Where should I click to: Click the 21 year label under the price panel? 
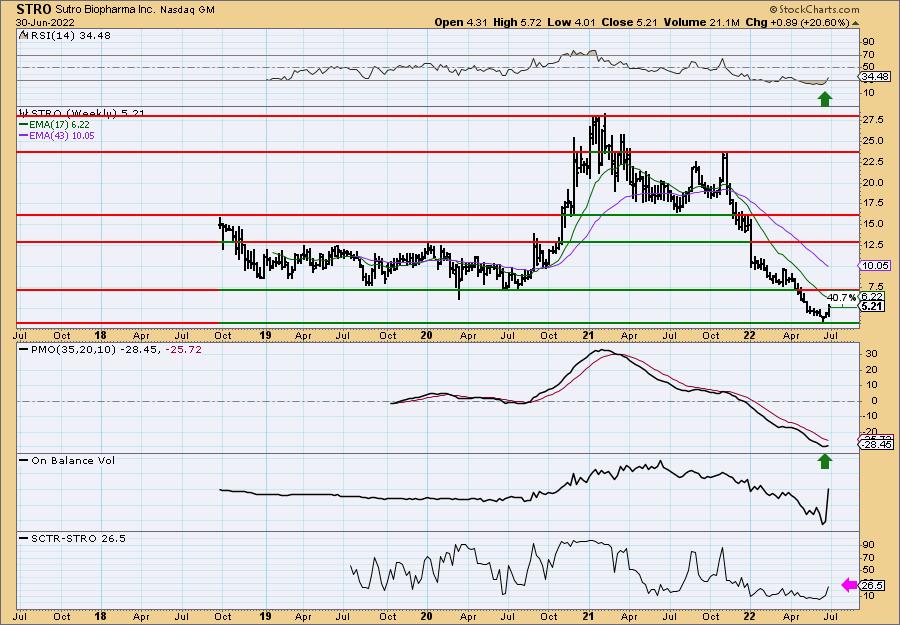pyautogui.click(x=587, y=335)
